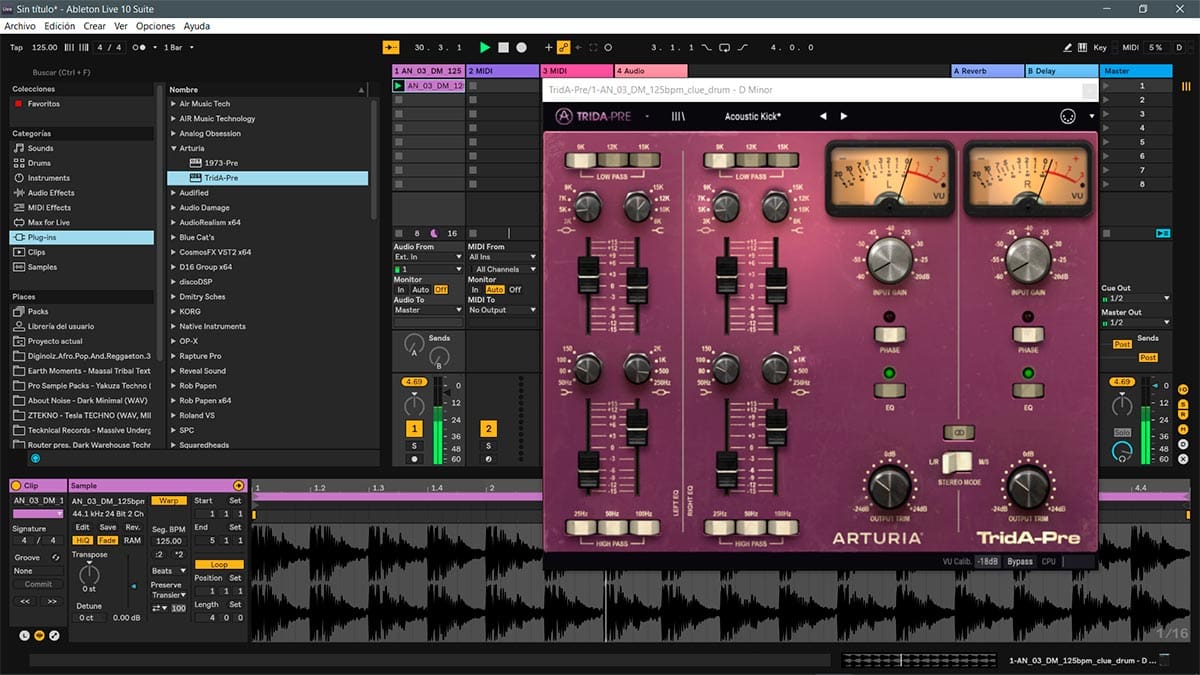This screenshot has width=1200, height=675.
Task: Open the Crear menu
Action: click(x=95, y=26)
